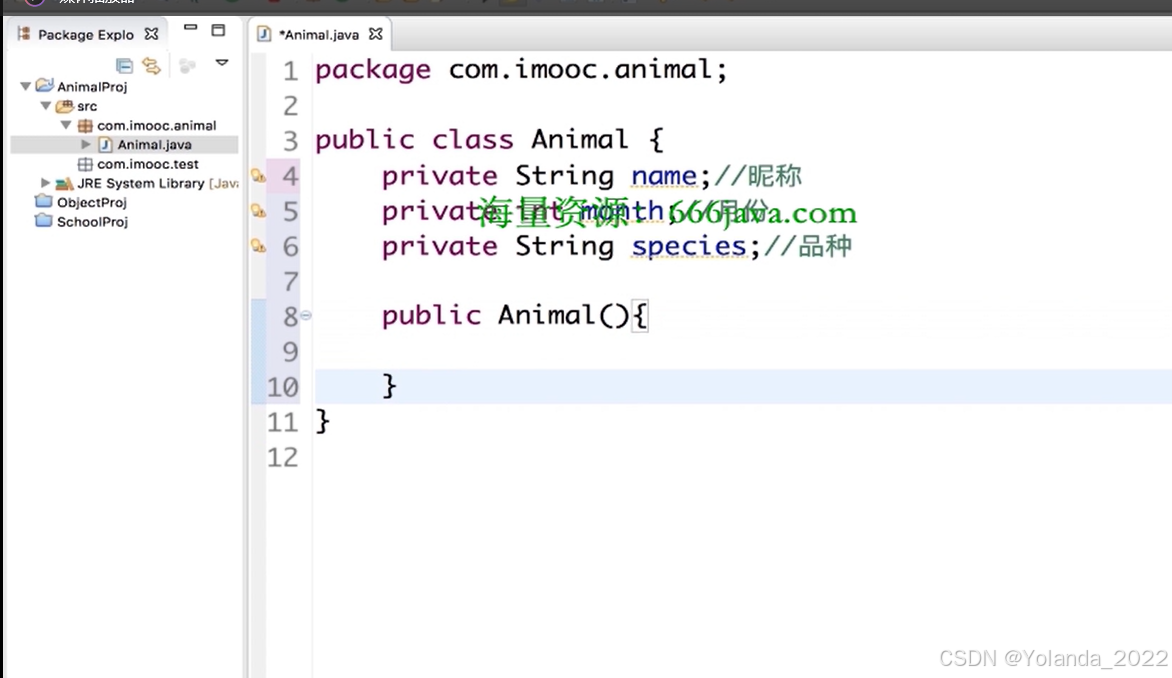Select Animal.java in the tree
Viewport: 1172px width, 678px height.
tap(154, 145)
